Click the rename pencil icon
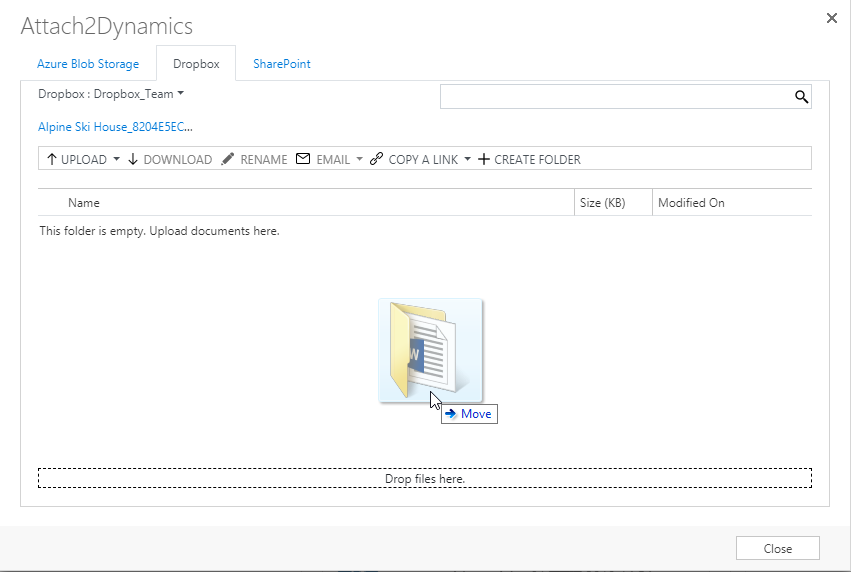 pos(228,159)
